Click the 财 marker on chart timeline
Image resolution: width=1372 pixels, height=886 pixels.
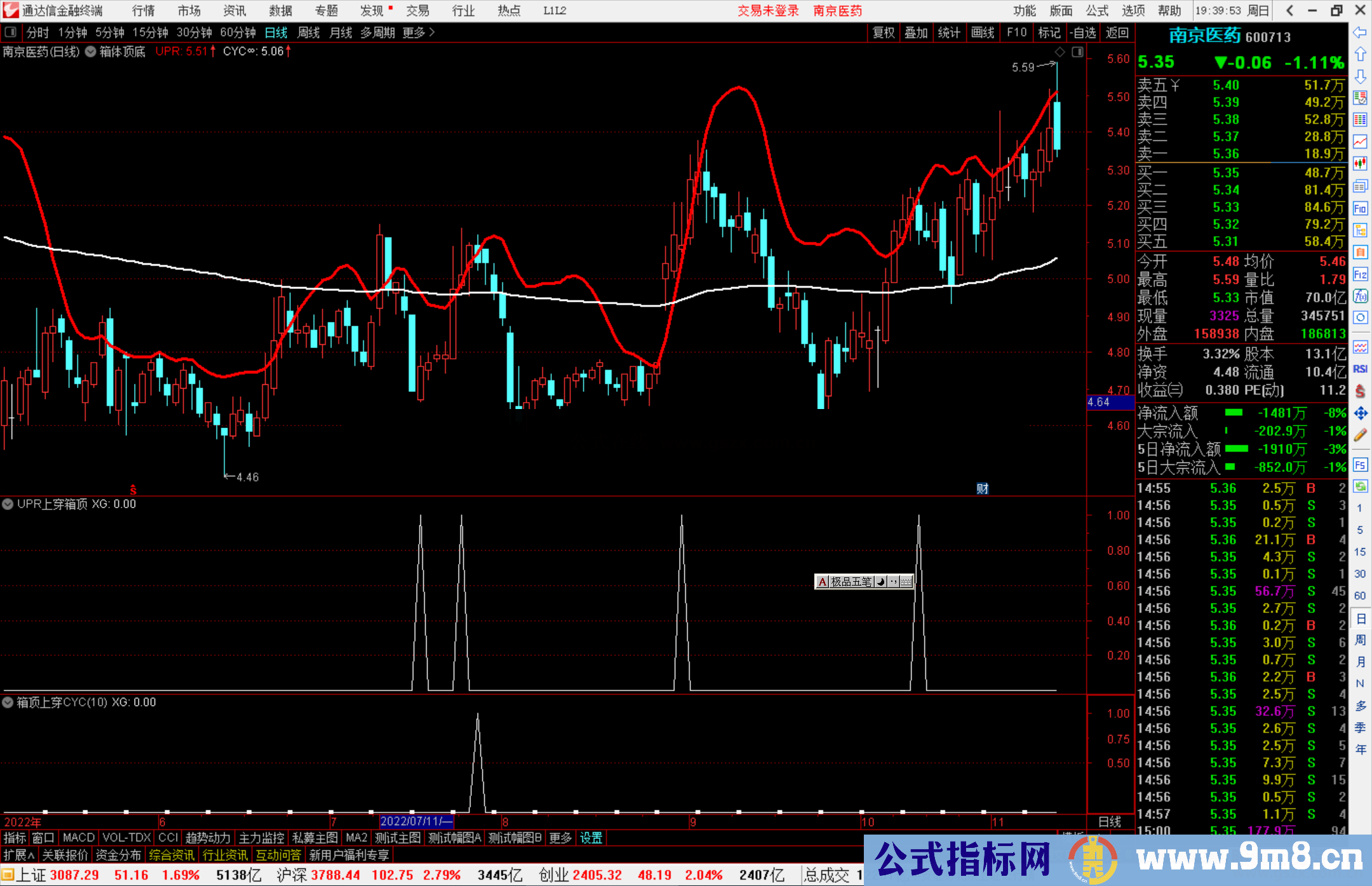(x=982, y=488)
